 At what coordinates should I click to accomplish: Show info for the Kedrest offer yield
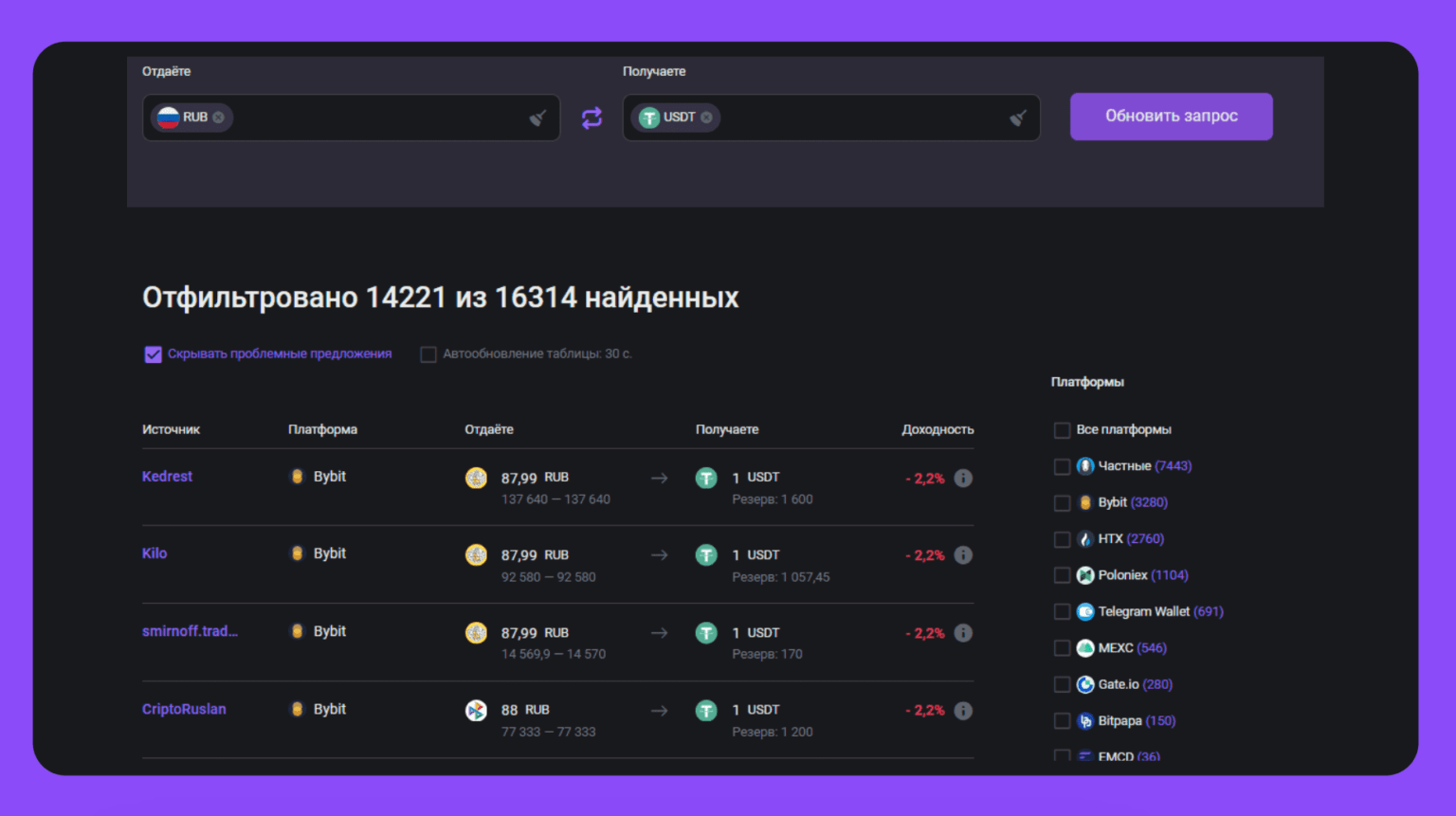(x=963, y=478)
